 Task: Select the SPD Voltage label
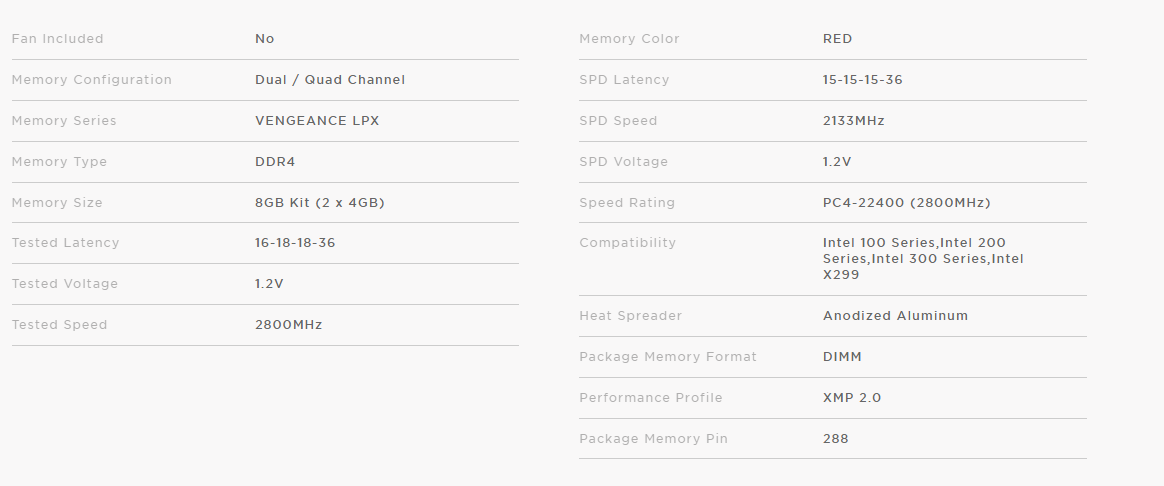(624, 162)
